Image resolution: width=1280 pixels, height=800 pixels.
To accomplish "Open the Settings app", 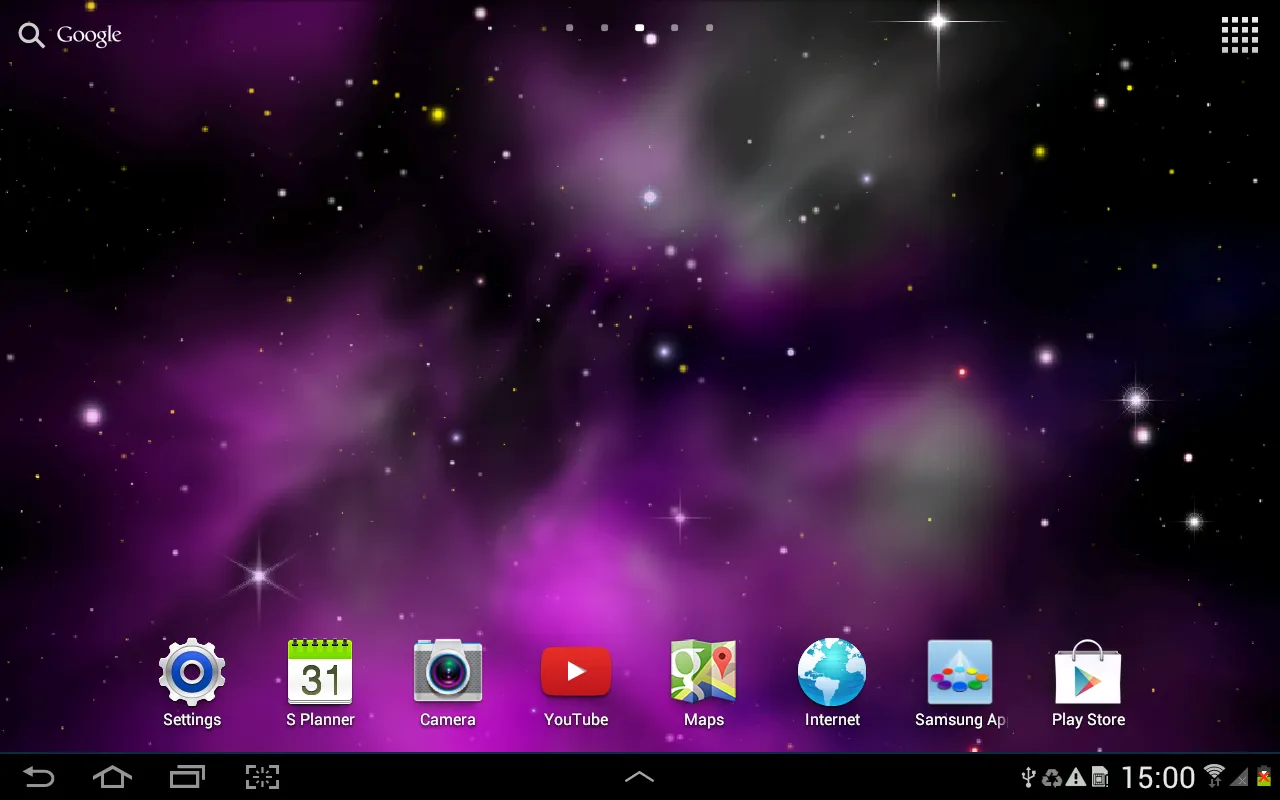I will click(192, 683).
